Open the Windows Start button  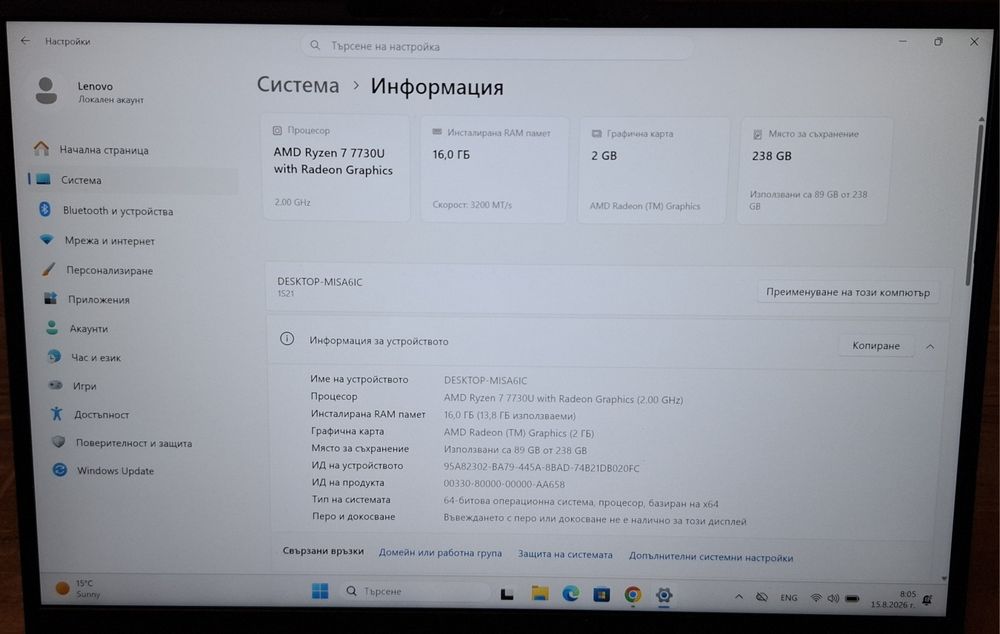[320, 591]
